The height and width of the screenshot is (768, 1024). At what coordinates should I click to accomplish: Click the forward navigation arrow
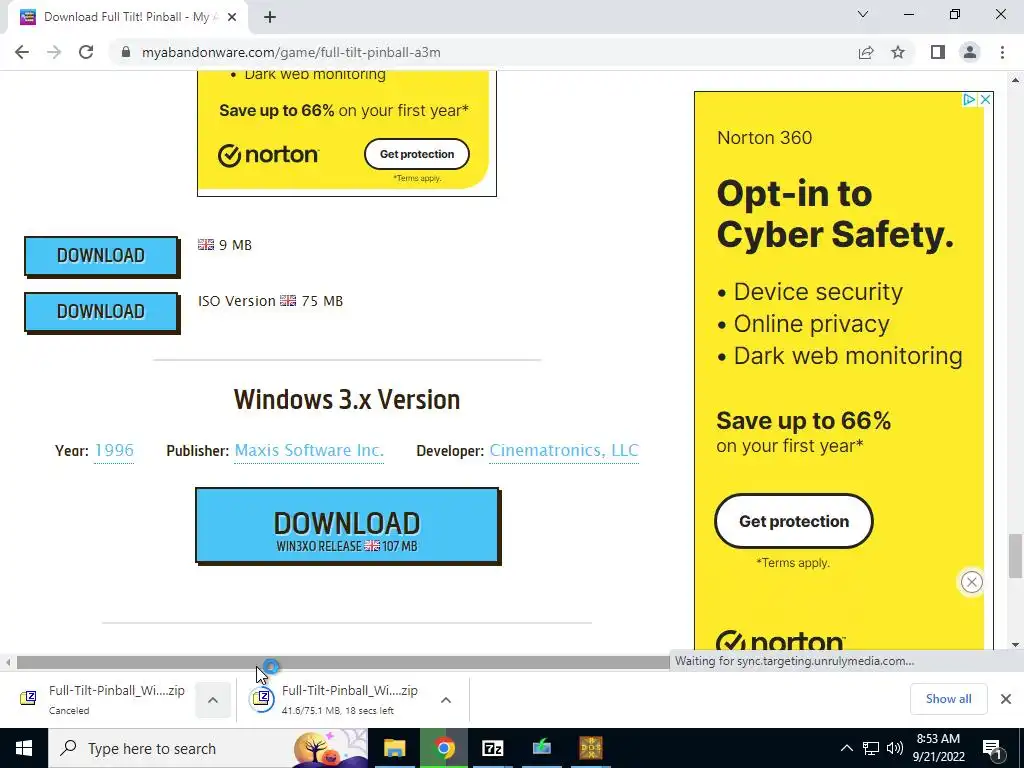(54, 52)
